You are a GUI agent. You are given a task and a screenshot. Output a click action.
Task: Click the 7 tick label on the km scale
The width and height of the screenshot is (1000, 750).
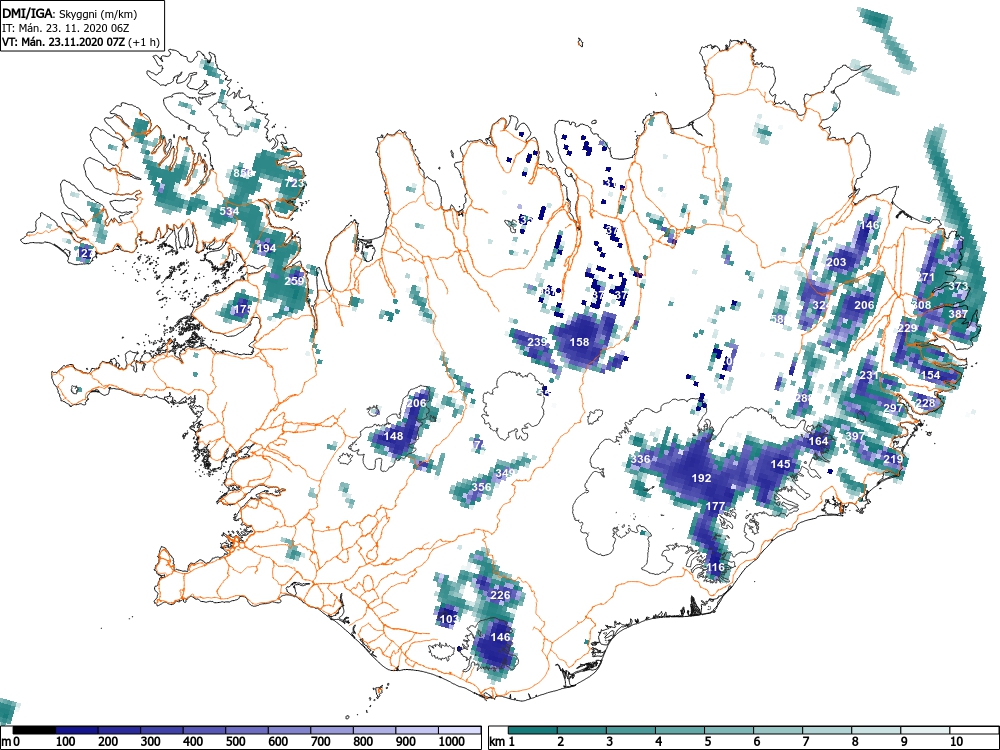(805, 741)
